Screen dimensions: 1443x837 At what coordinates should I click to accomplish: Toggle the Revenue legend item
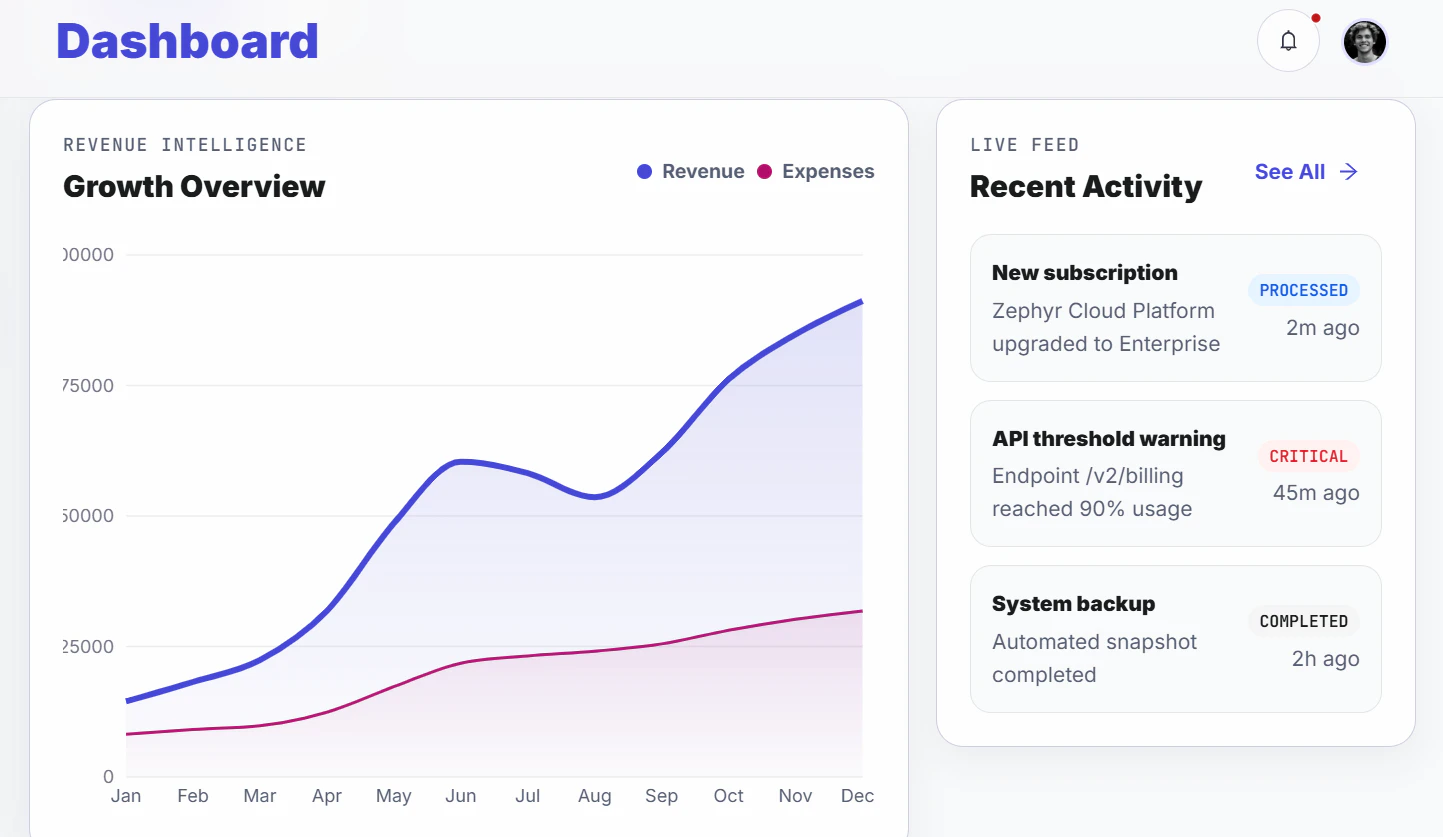pos(691,172)
